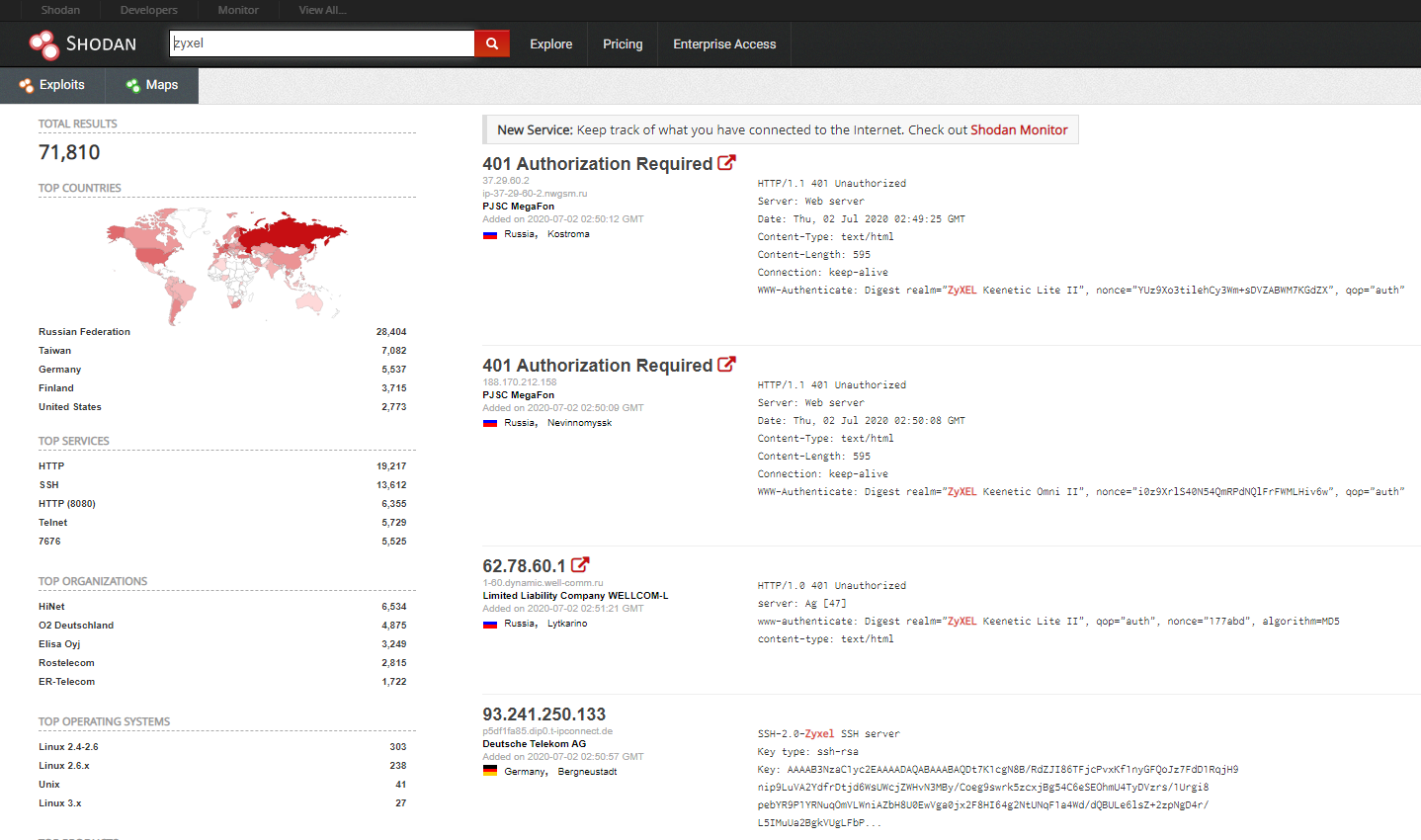
Task: Filter by ER-Telecom organization
Action: [x=67, y=682]
